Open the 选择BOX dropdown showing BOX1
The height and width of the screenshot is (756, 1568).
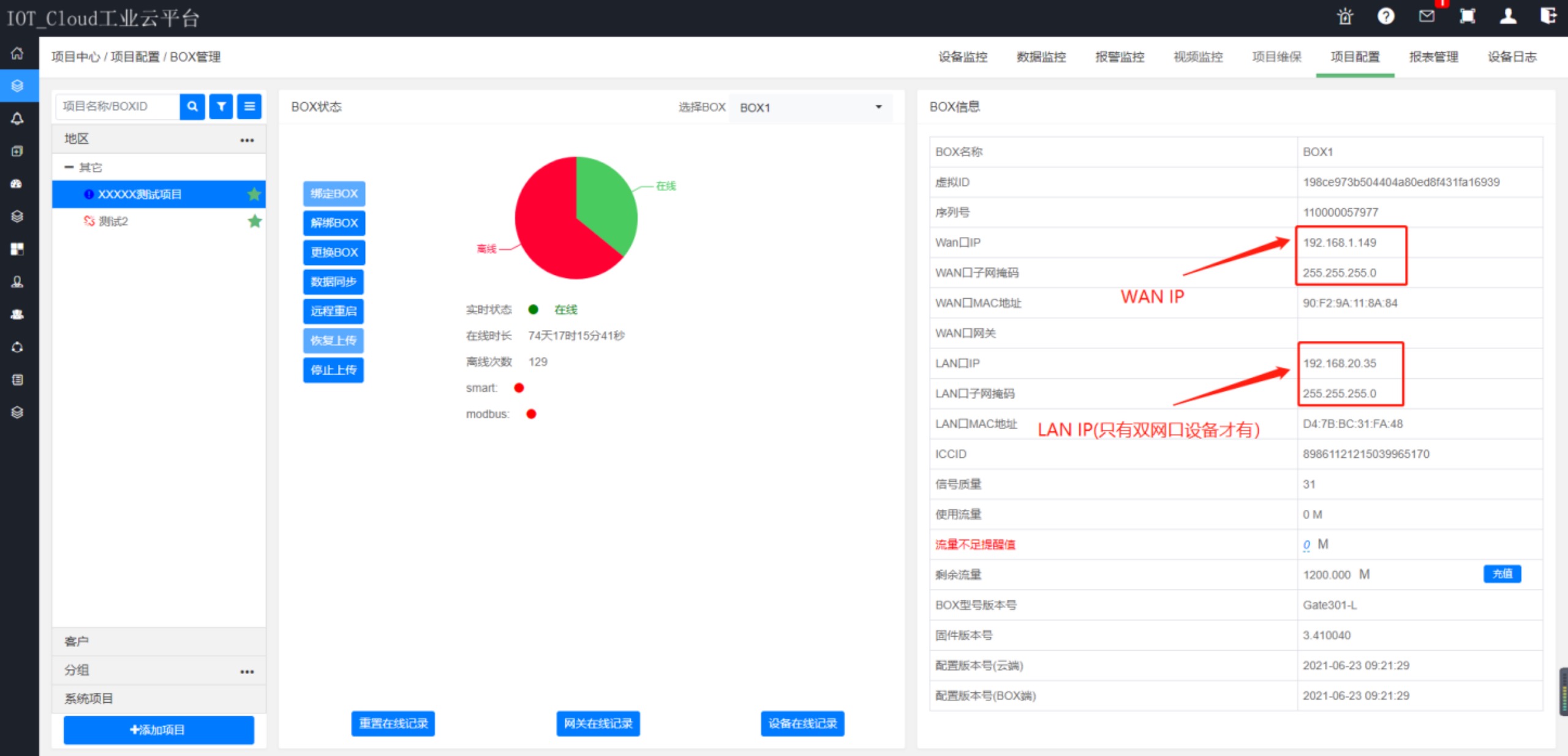[810, 108]
